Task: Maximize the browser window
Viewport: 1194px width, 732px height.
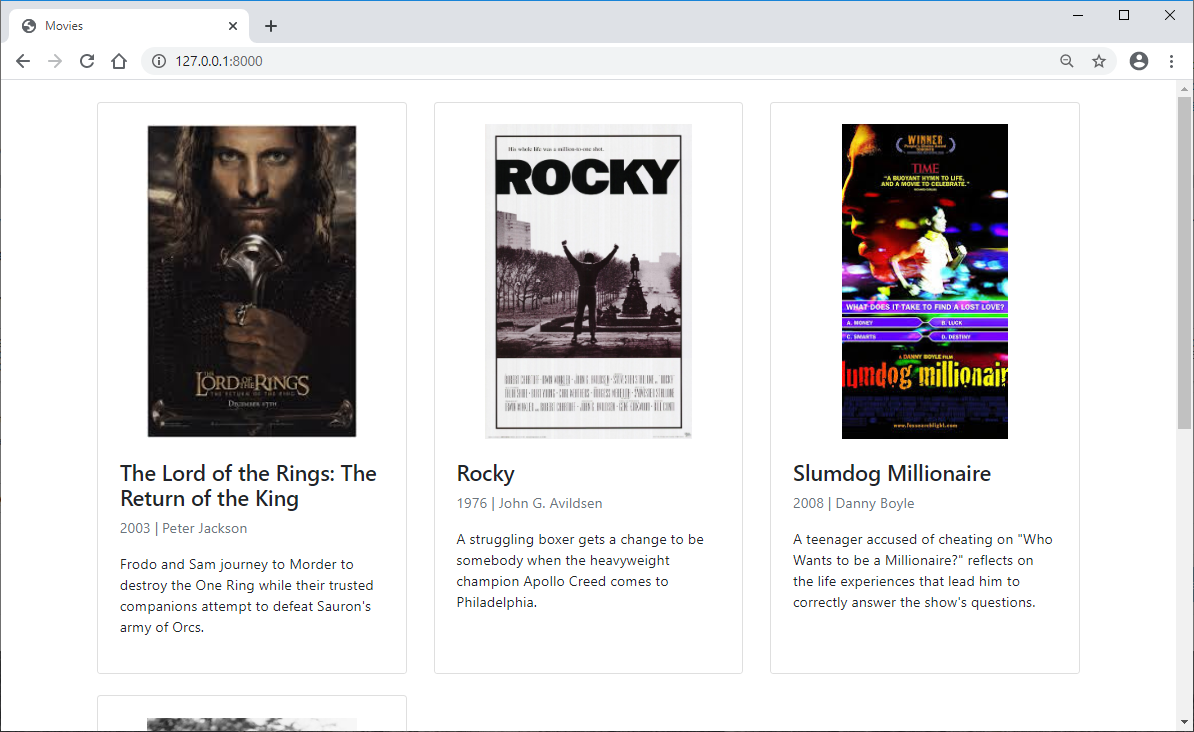Action: 1124,15
